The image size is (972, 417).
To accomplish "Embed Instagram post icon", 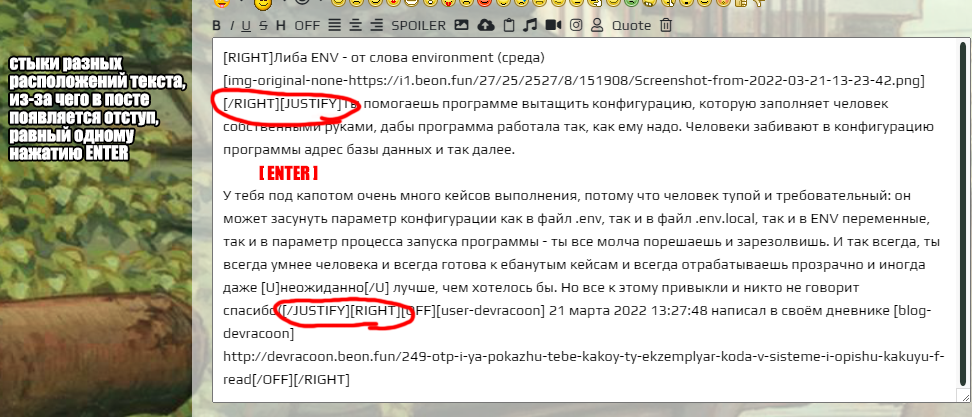I will 576,25.
